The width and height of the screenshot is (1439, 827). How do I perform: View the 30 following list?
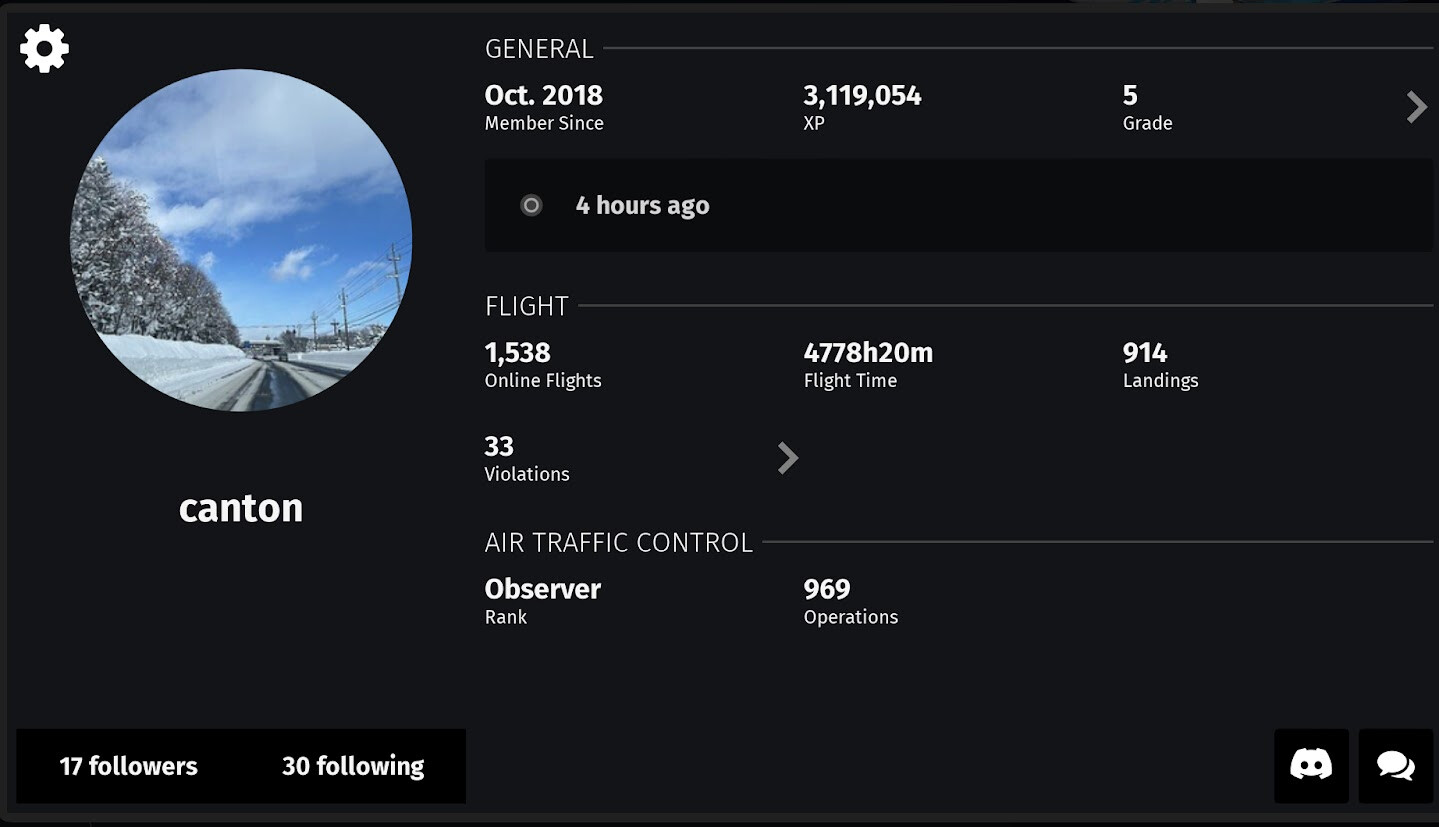click(353, 766)
